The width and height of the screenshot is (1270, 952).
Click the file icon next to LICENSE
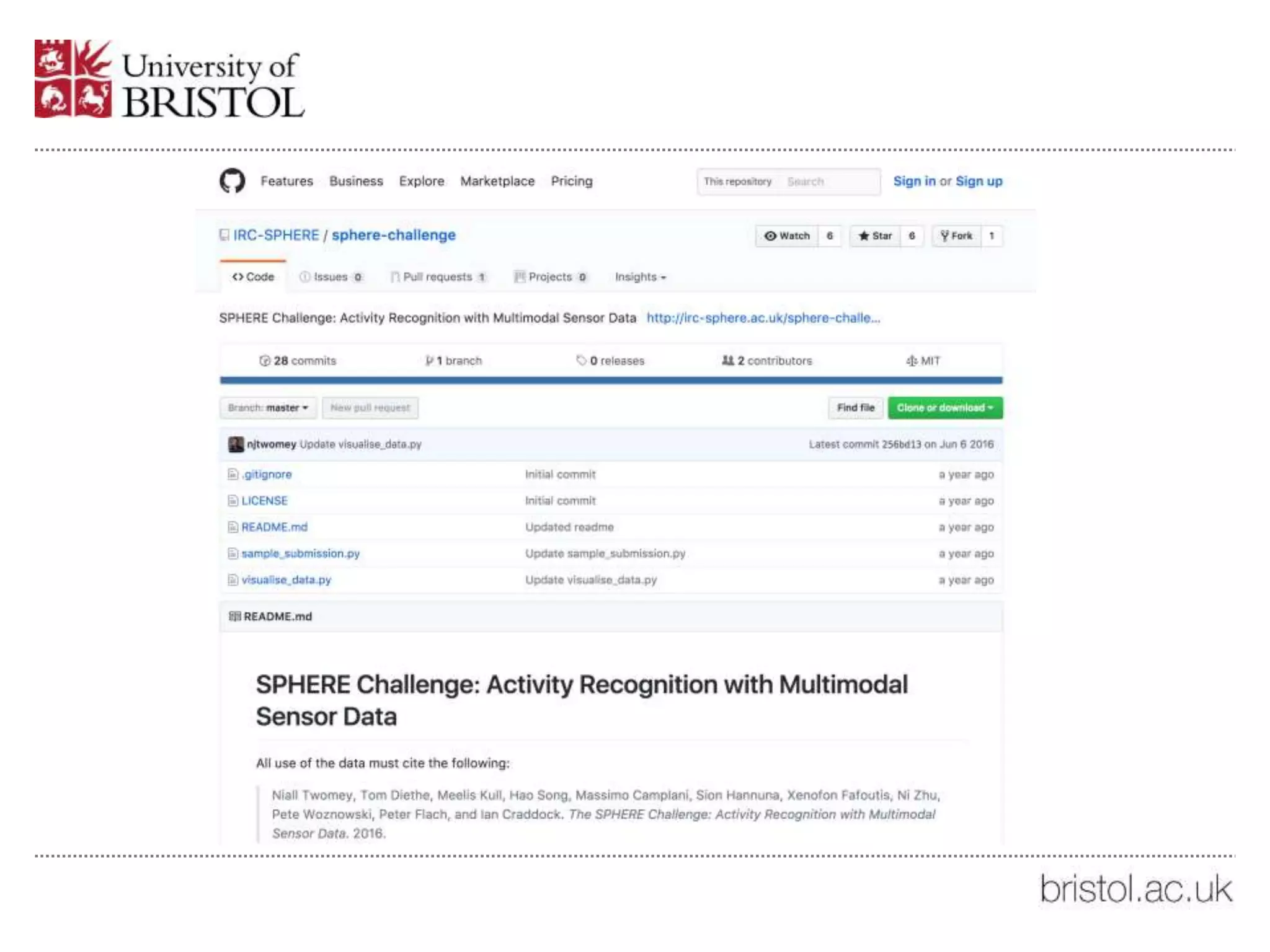[233, 501]
